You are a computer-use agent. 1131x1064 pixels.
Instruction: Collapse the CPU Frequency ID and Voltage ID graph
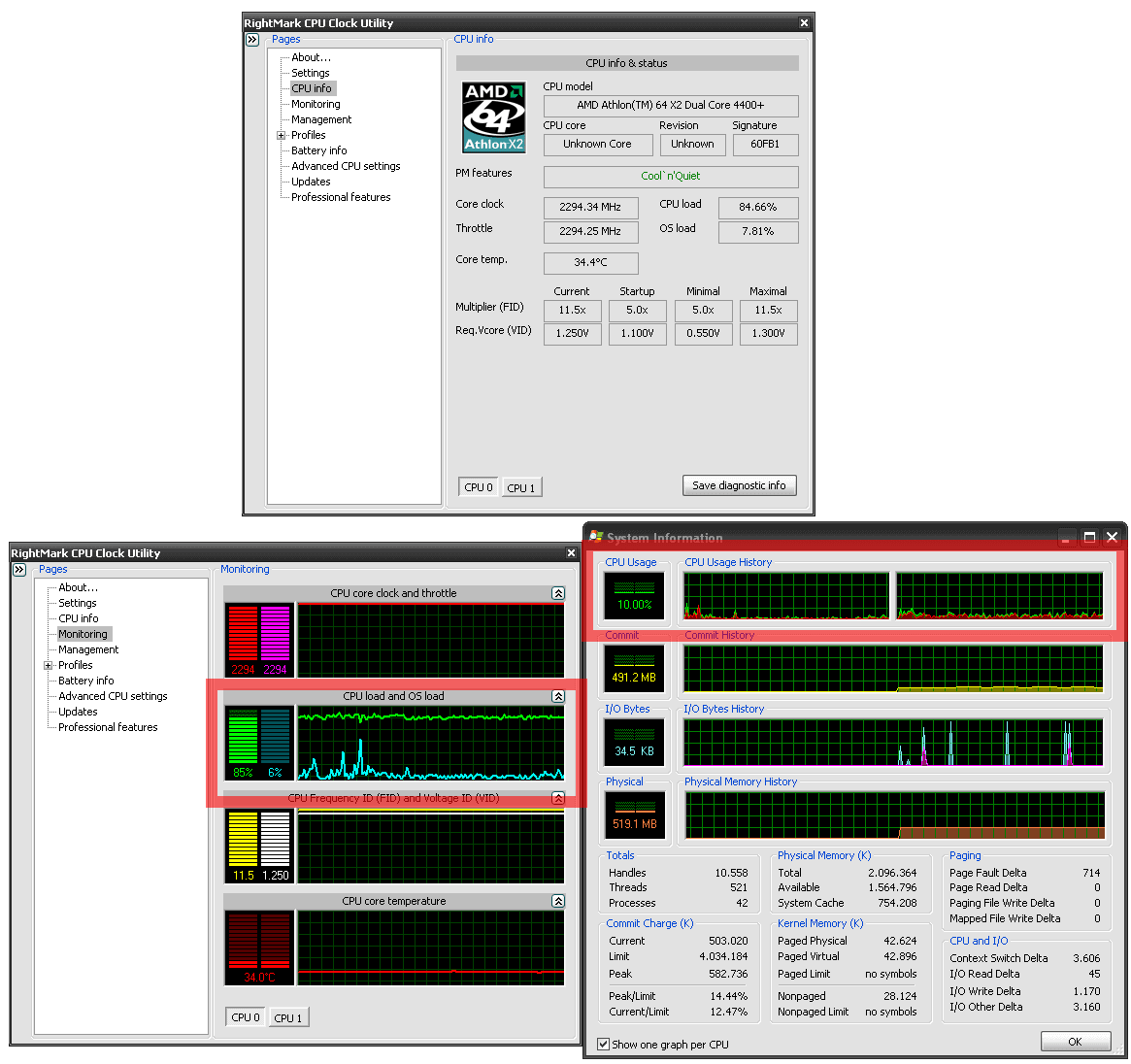(558, 798)
